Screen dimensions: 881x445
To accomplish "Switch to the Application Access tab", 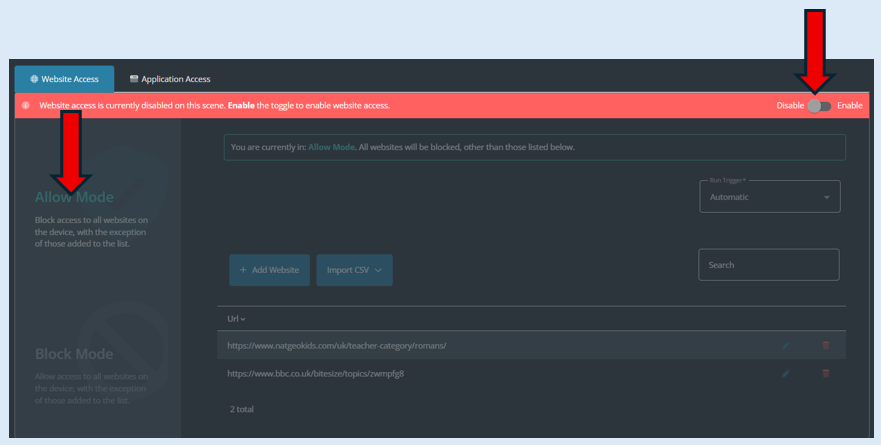I will [170, 79].
